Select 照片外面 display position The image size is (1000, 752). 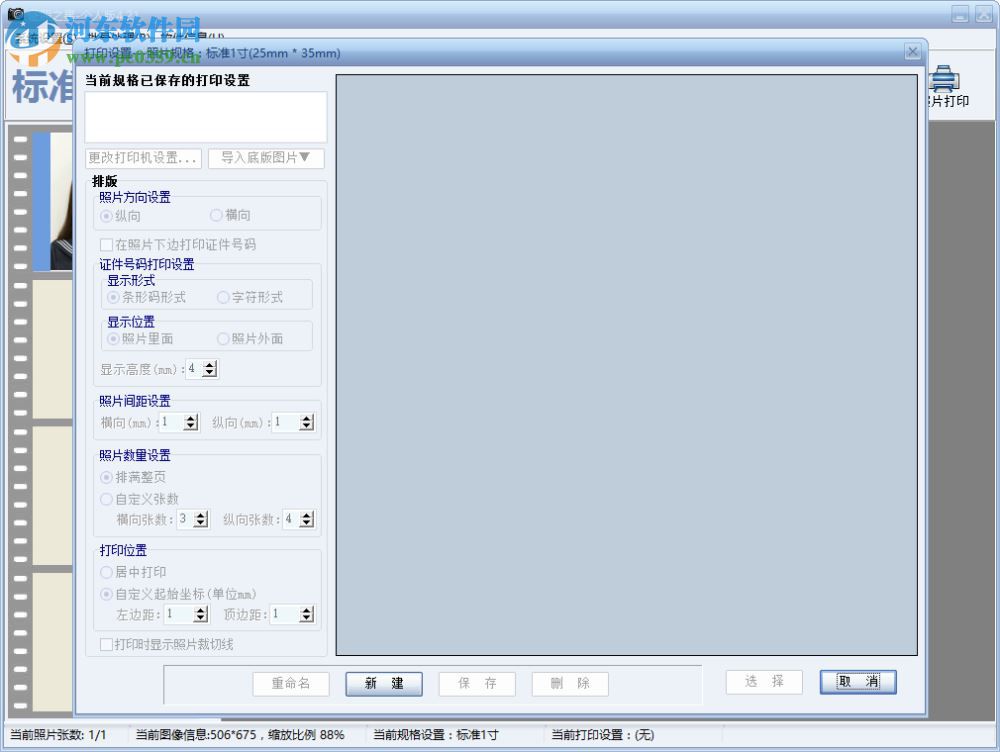coord(223,339)
